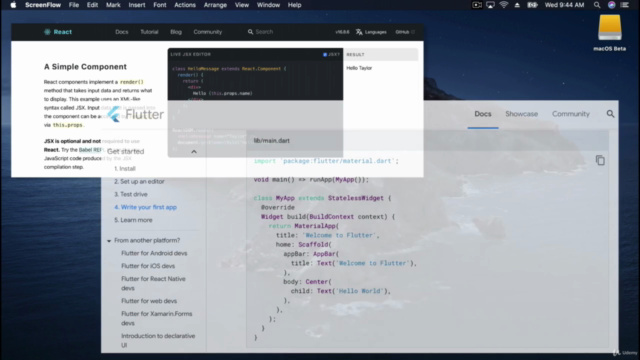Open Community on the React navbar
This screenshot has height=360, width=640.
(208, 32)
